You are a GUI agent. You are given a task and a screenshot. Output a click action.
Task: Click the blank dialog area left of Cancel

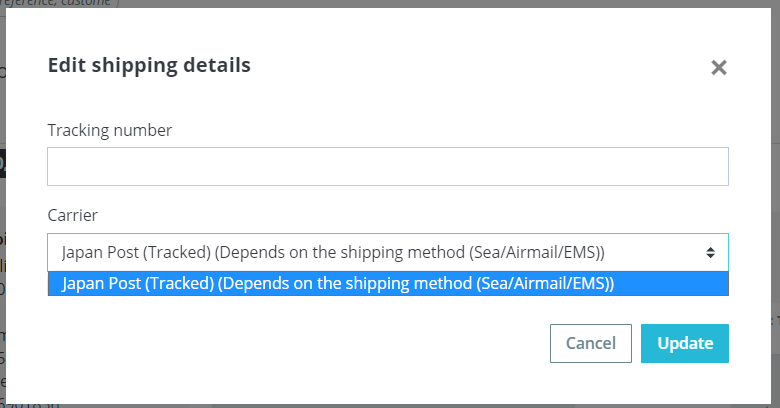tap(298, 343)
